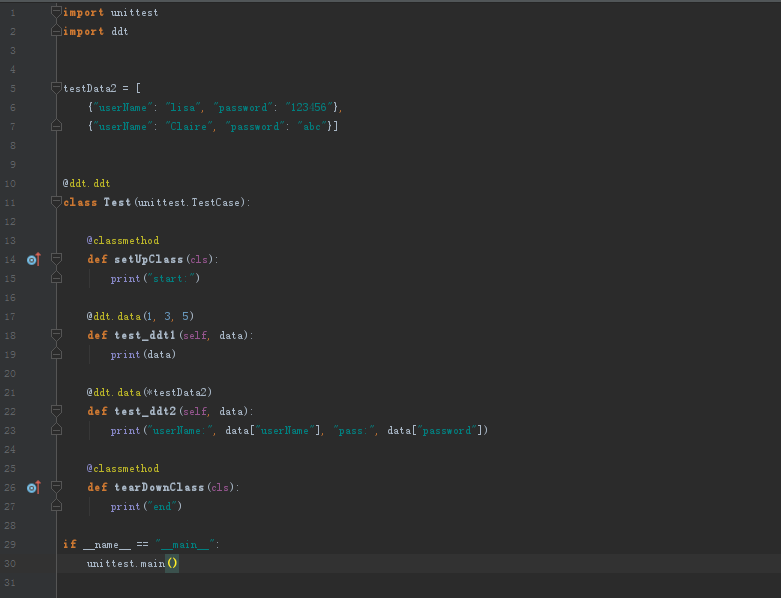Click *testData2 inside the ddt.data decorator

tap(177, 392)
